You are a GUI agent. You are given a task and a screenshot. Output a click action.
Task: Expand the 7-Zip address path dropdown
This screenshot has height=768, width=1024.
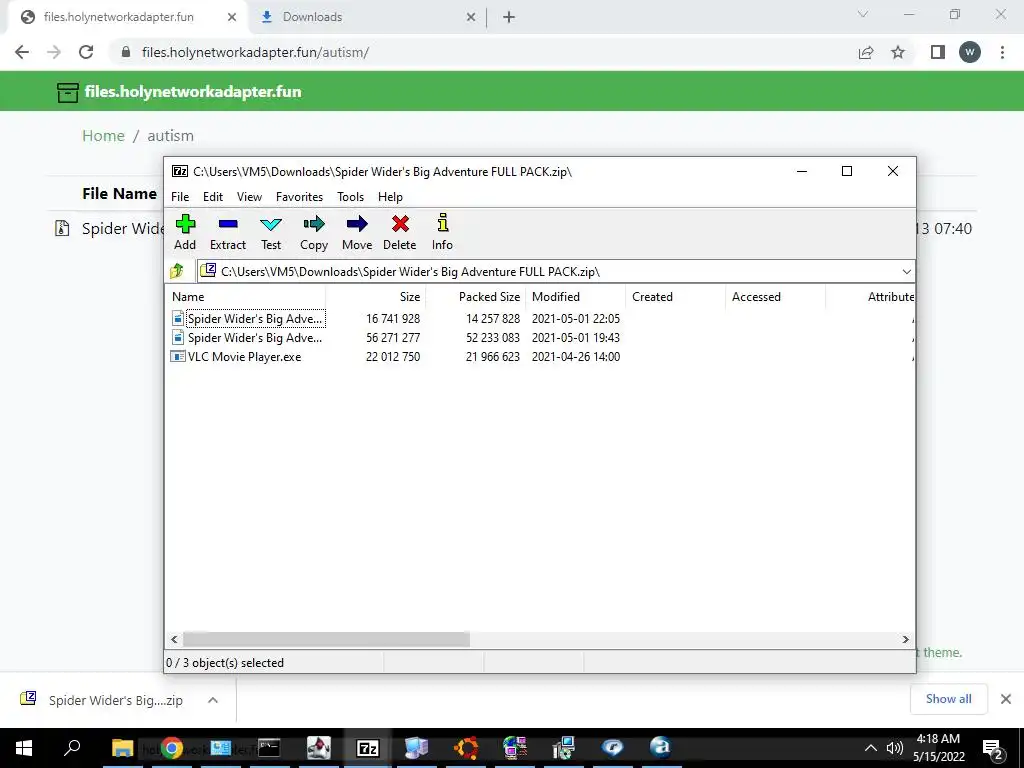point(906,272)
